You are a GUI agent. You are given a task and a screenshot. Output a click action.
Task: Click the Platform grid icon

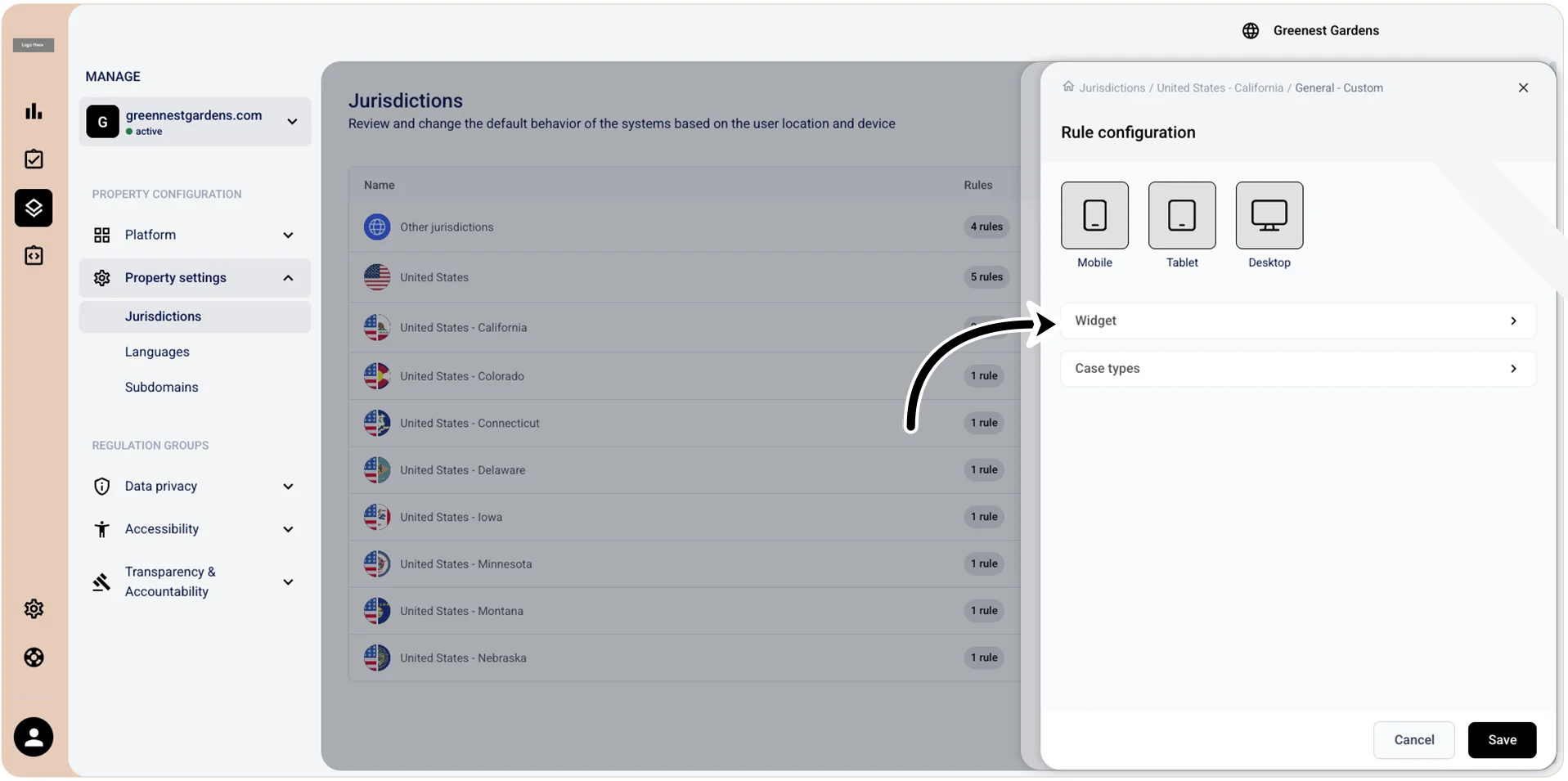coord(101,235)
